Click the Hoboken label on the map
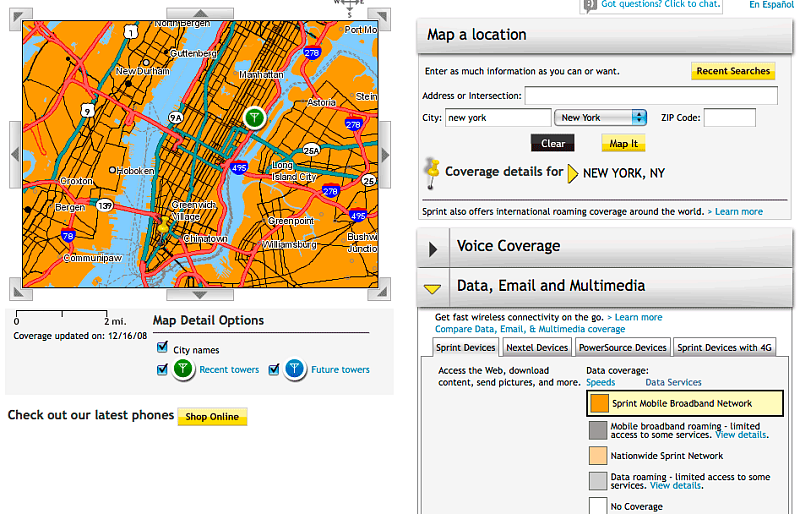 click(x=135, y=170)
